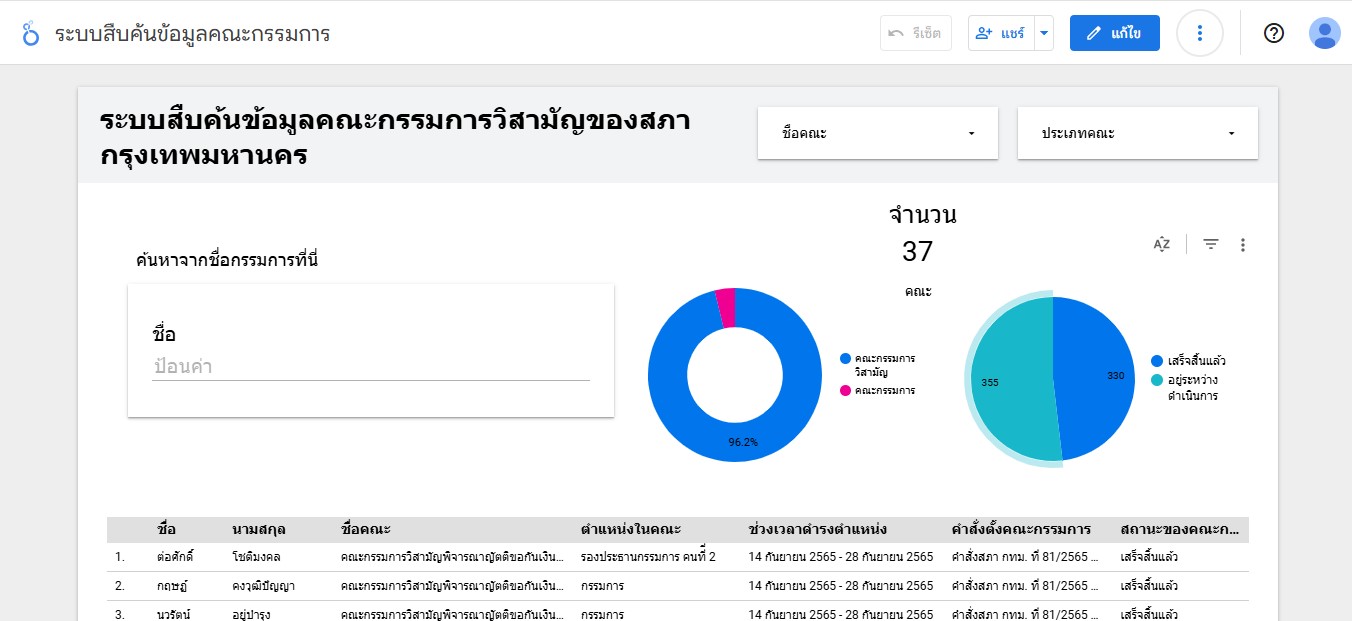Screen dimensions: 1352x621
Task: Select the เสร็จสิ้นแล้ว legend color dot
Action: click(x=1157, y=361)
